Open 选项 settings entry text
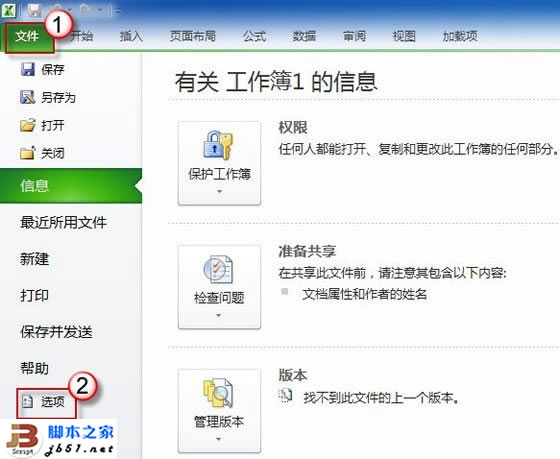The height and width of the screenshot is (459, 560). click(x=53, y=402)
